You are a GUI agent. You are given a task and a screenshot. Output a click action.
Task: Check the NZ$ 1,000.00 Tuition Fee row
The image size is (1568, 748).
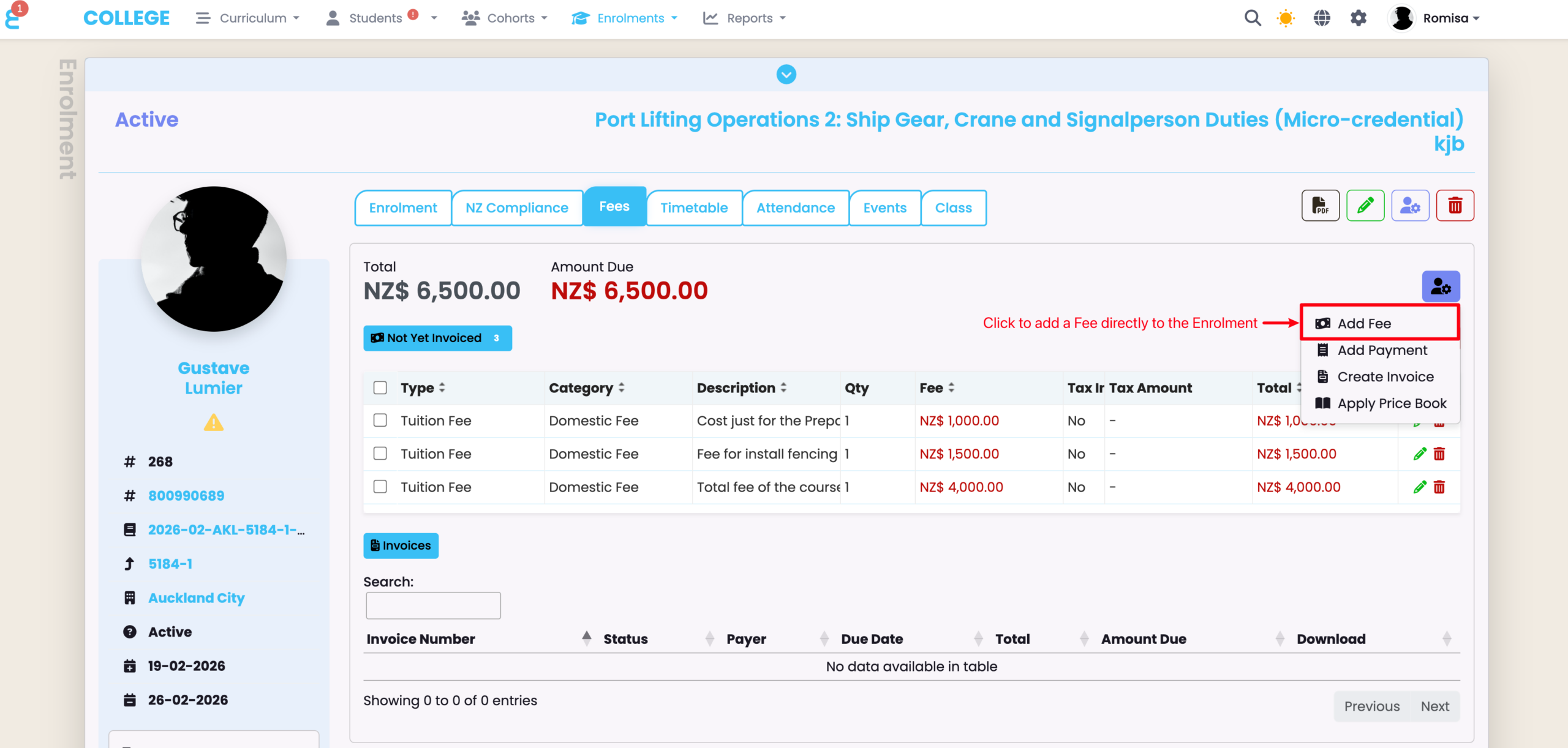[x=380, y=421]
